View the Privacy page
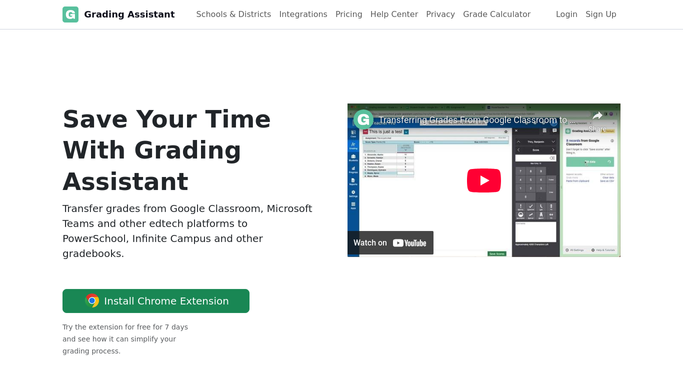The image size is (683, 384). pyautogui.click(x=440, y=14)
